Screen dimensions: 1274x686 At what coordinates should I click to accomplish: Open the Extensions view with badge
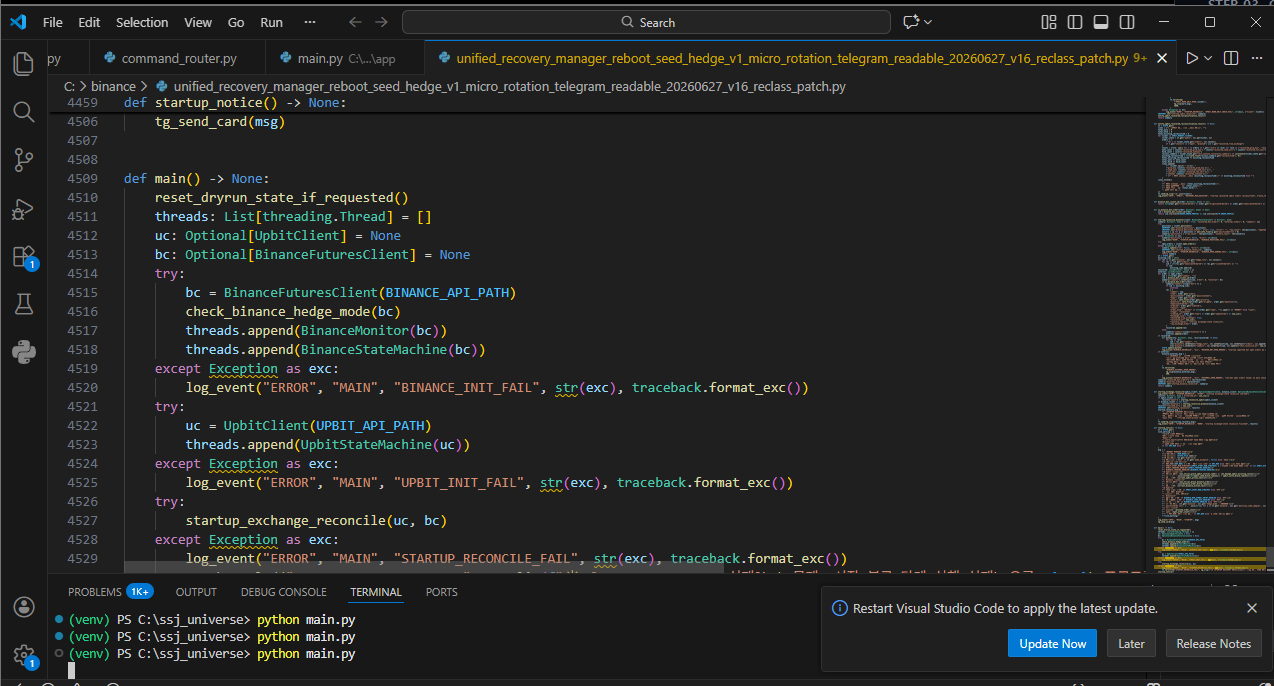point(24,257)
